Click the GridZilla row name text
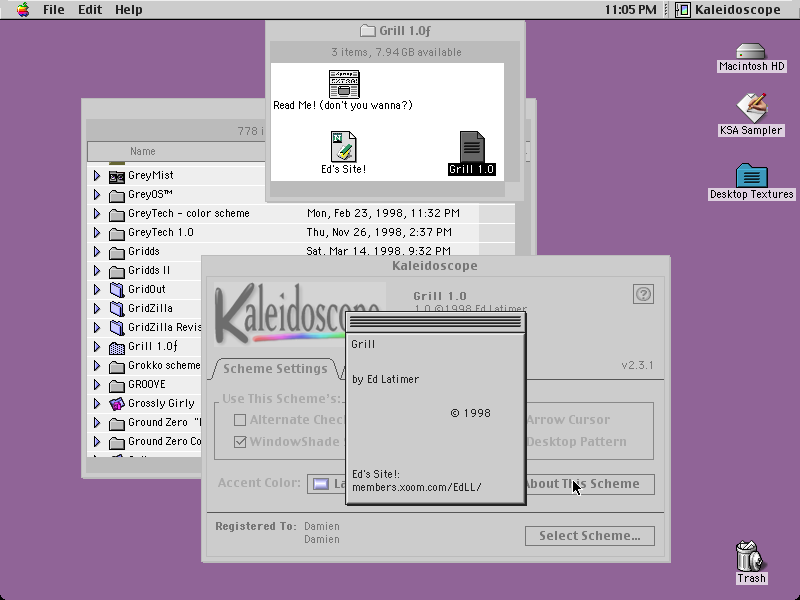Viewport: 800px width, 600px height. click(x=150, y=308)
